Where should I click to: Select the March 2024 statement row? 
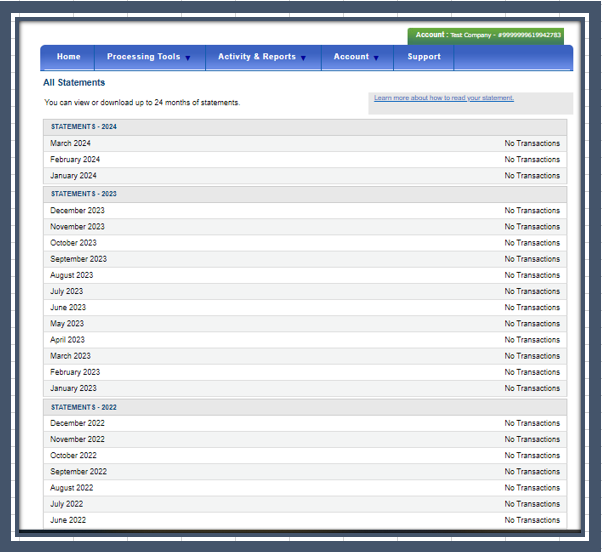305,144
